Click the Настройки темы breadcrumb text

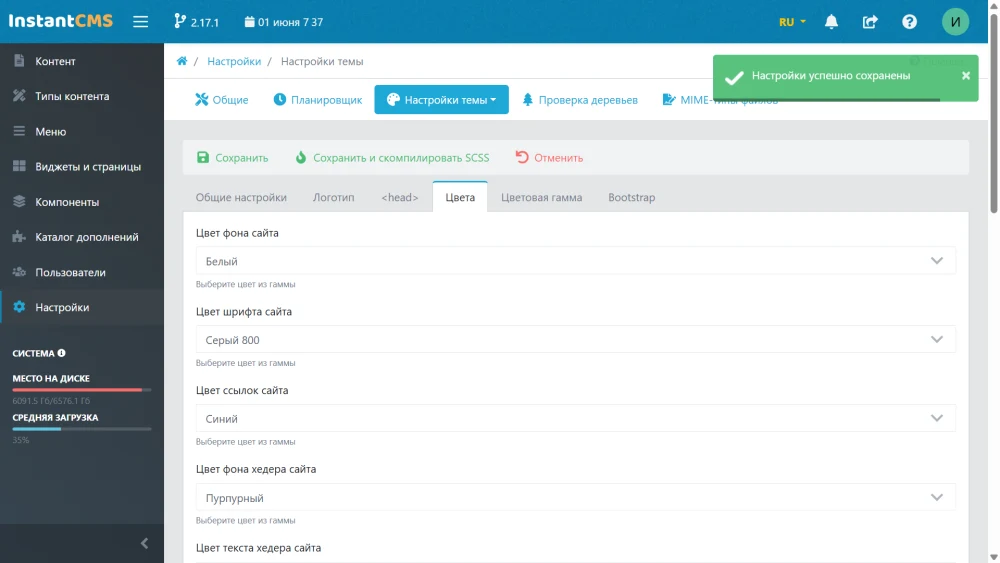pyautogui.click(x=322, y=61)
